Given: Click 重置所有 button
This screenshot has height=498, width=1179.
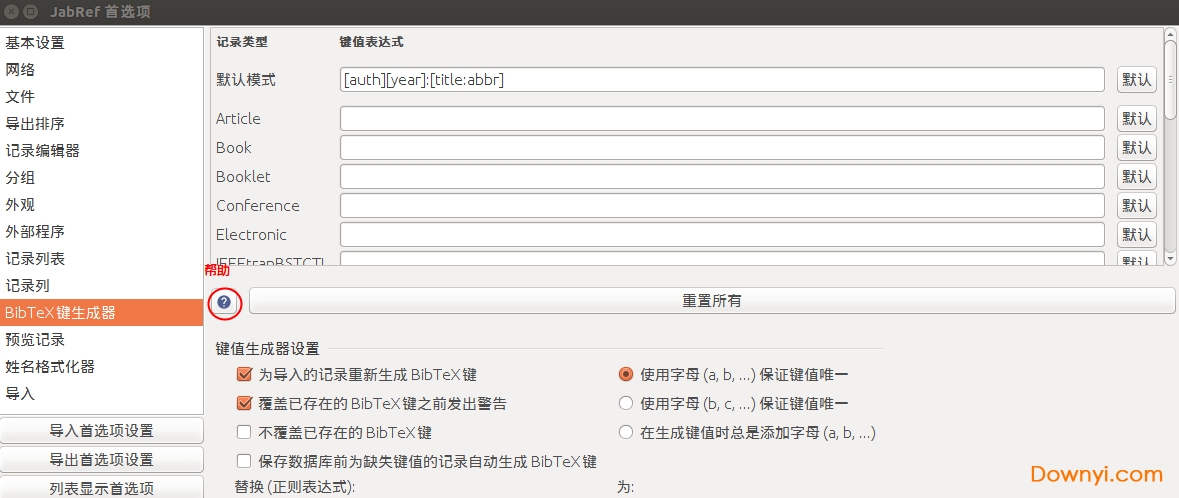Looking at the screenshot, I should [711, 301].
